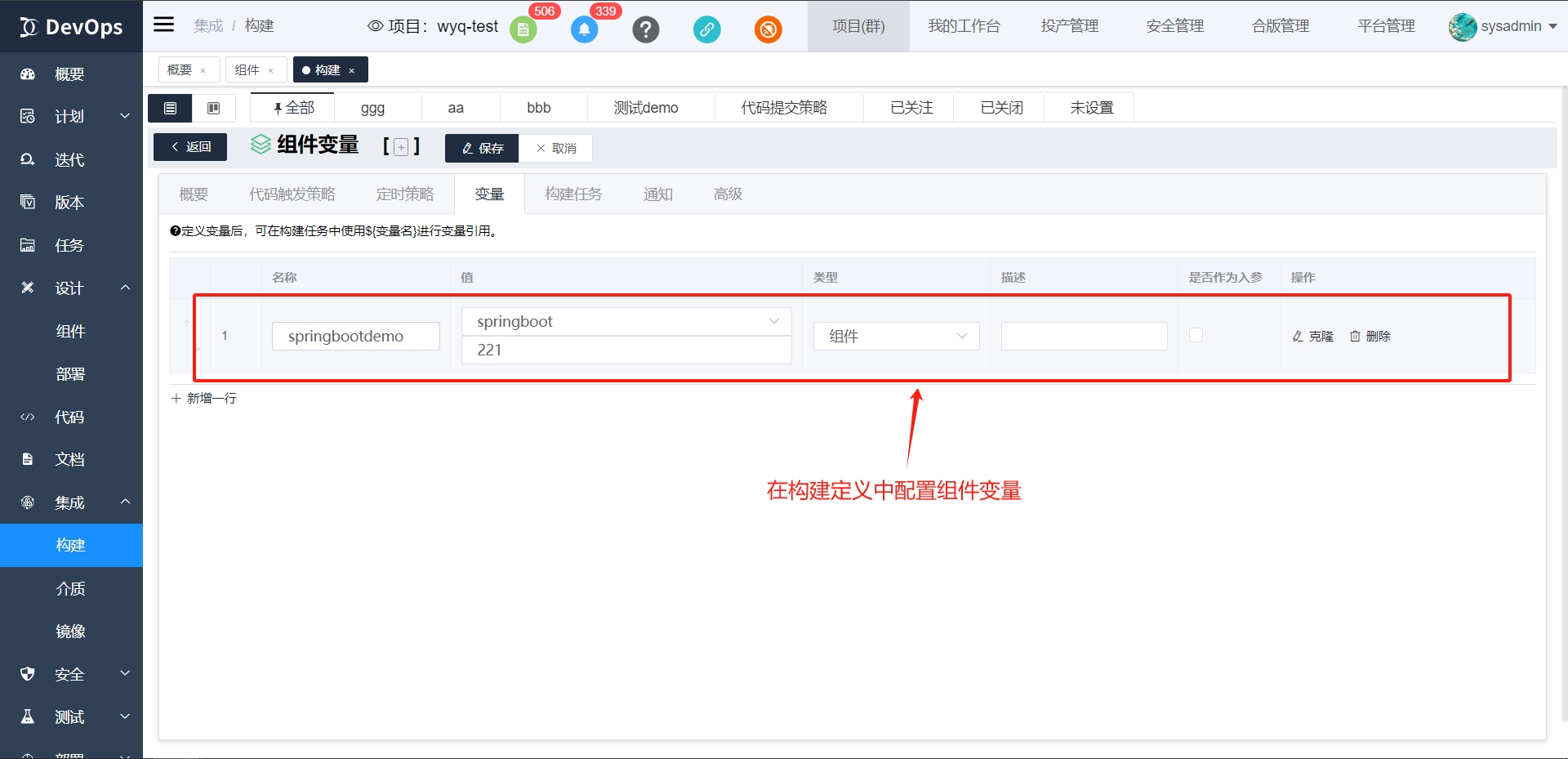Clone the springbootdemo variable row
This screenshot has width=1568, height=759.
pyautogui.click(x=1312, y=336)
